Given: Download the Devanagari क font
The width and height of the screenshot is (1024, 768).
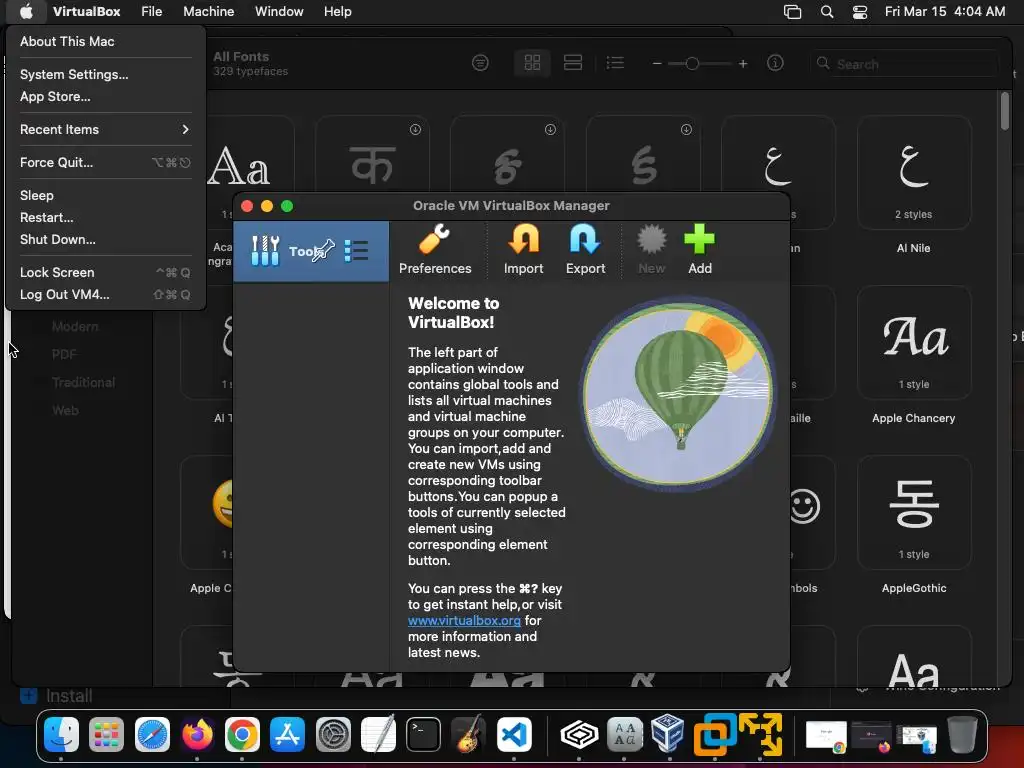Looking at the screenshot, I should (415, 129).
